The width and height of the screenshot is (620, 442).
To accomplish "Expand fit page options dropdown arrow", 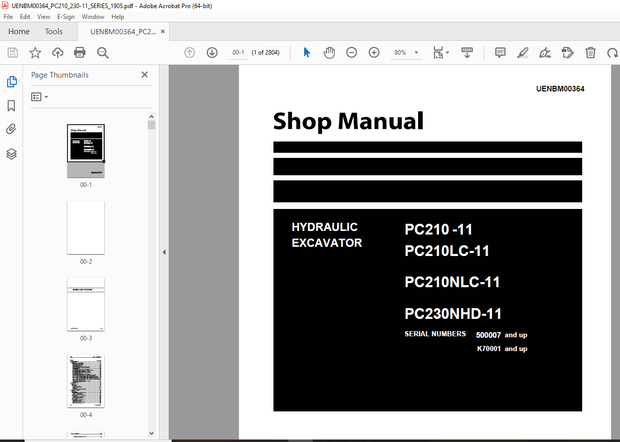I will pyautogui.click(x=448, y=52).
